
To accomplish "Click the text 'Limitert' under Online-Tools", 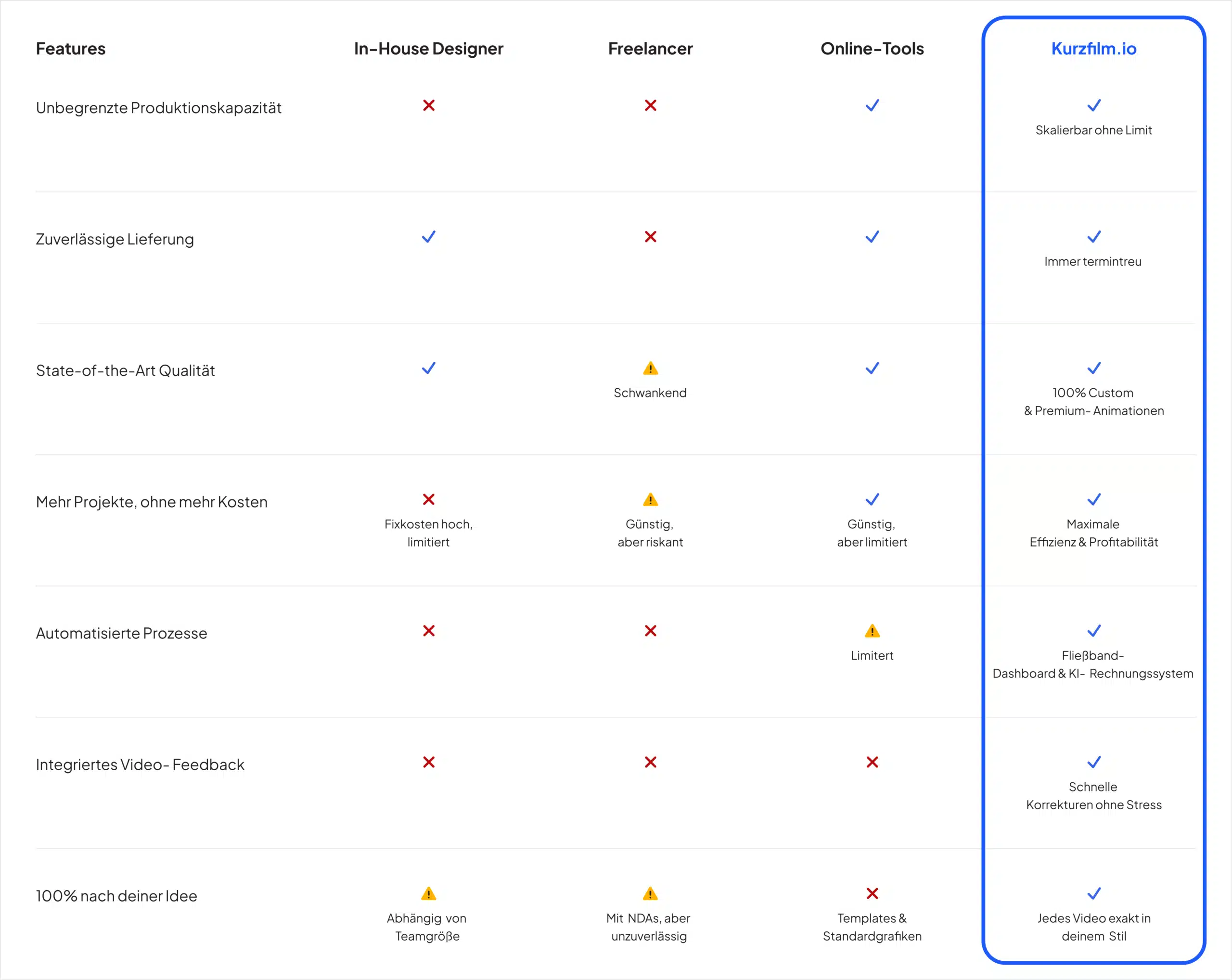I will 872,656.
